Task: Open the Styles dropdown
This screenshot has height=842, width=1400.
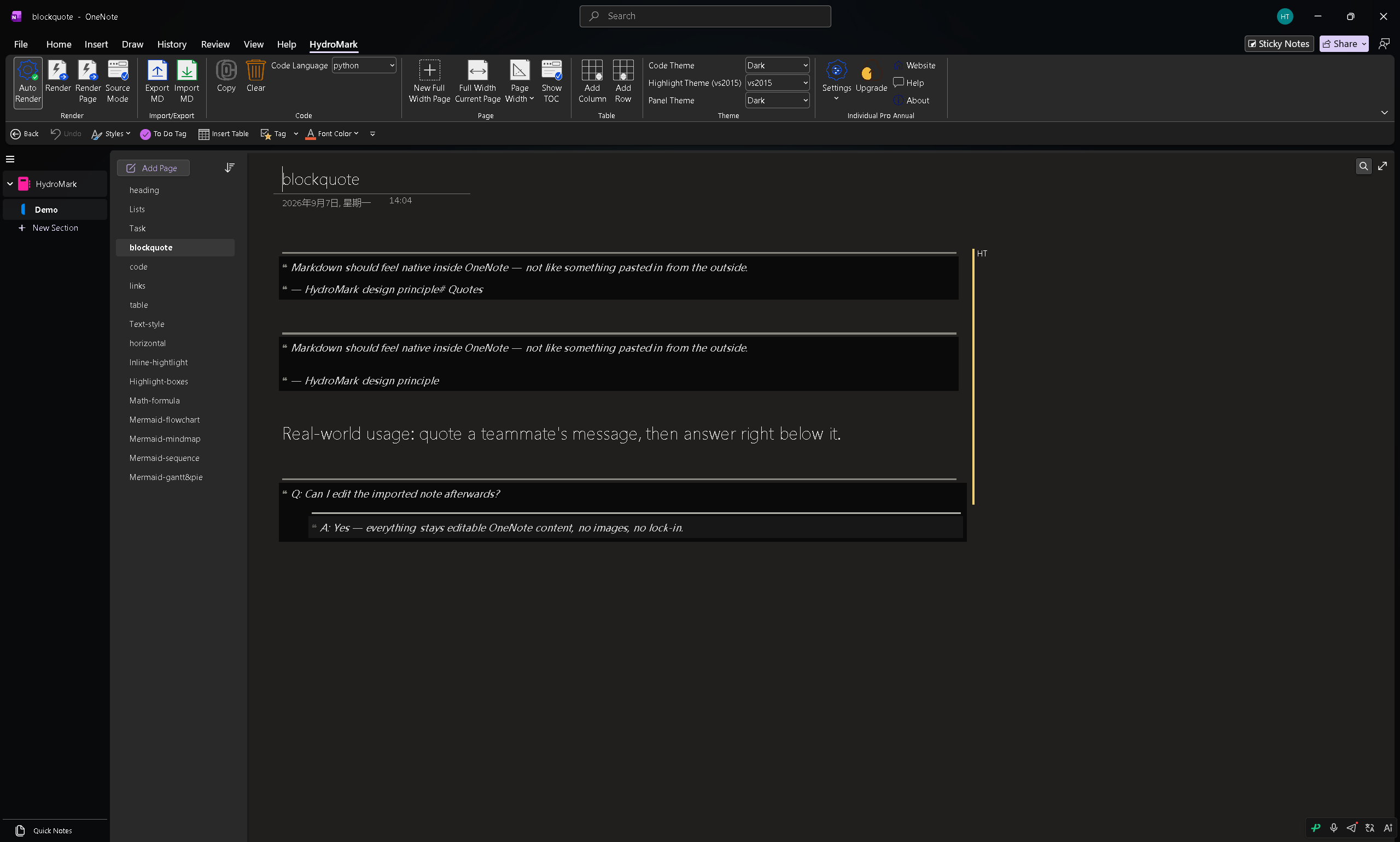Action: tap(110, 134)
